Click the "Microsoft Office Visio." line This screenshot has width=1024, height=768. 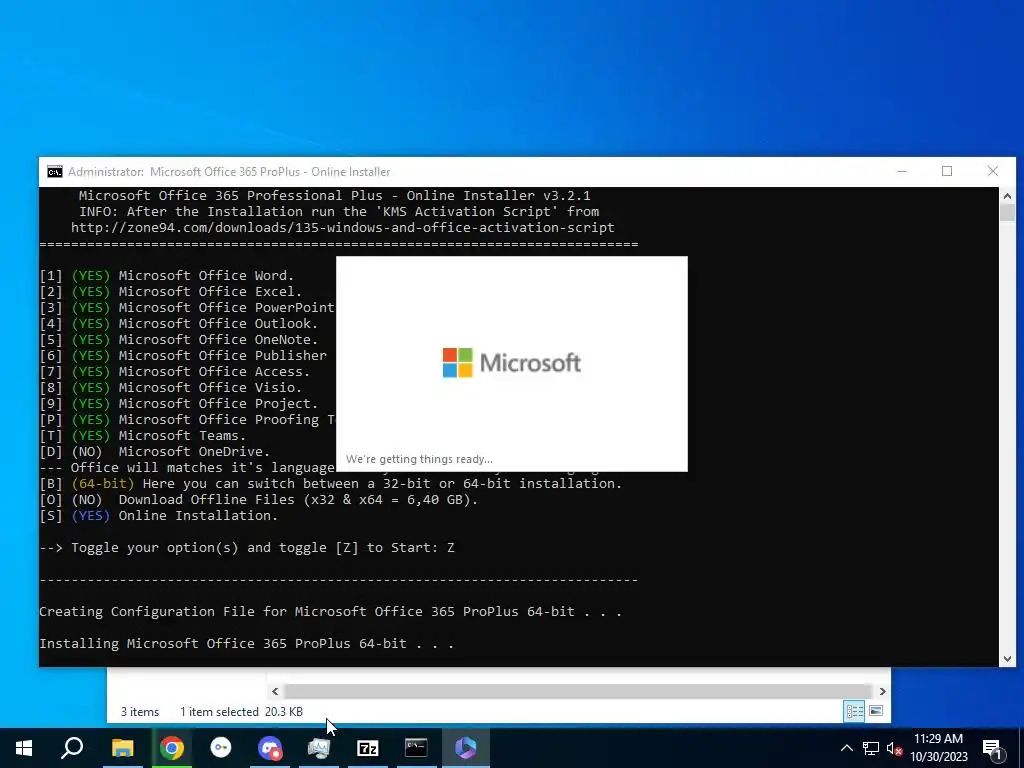click(x=210, y=387)
